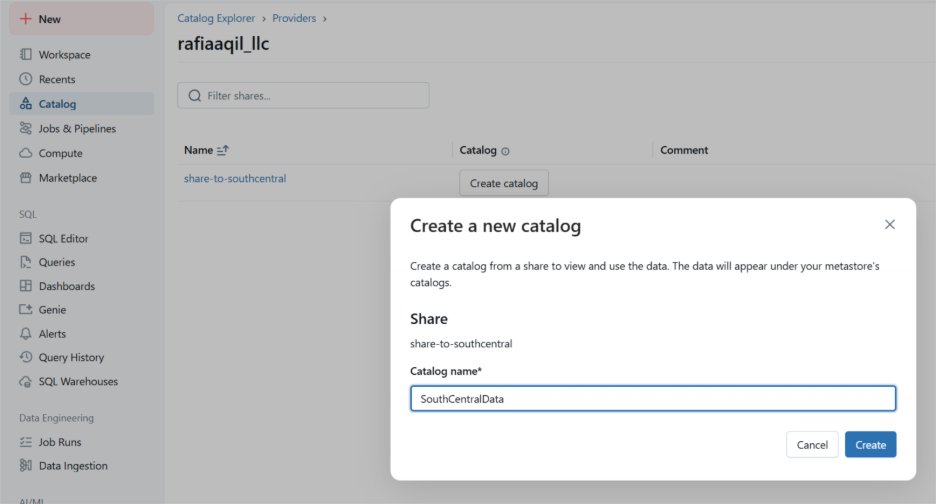
Task: Navigate to Providers breadcrumb
Action: pos(296,18)
